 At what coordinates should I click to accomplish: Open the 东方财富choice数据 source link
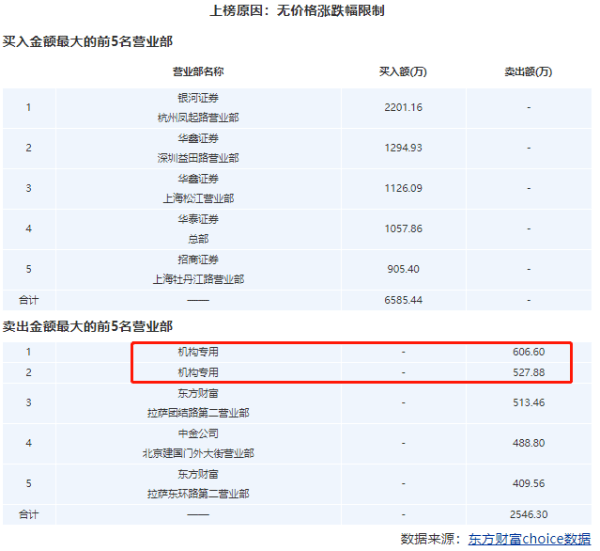[x=530, y=539]
